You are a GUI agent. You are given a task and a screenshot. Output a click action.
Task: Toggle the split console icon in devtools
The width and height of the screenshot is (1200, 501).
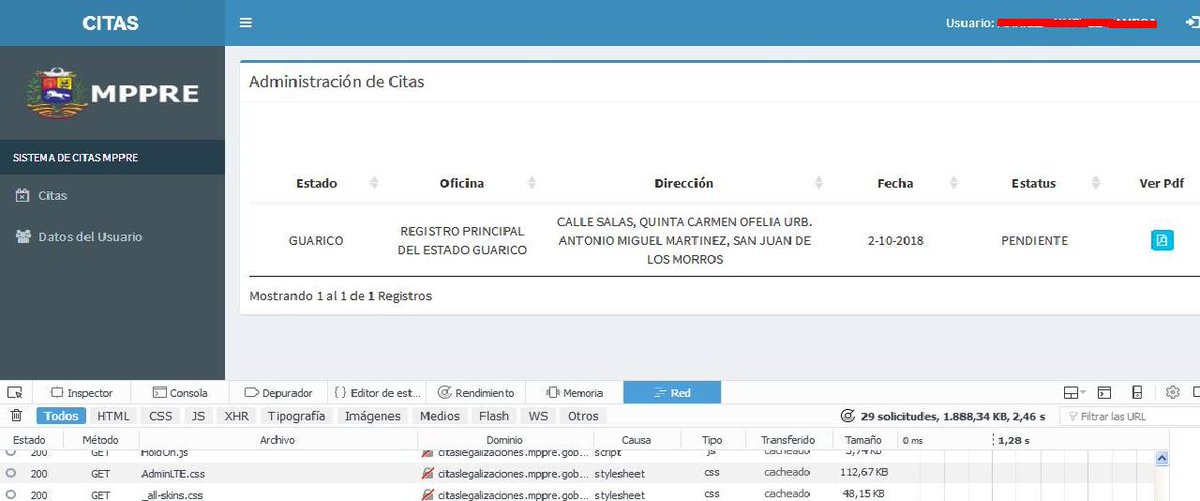point(1104,392)
